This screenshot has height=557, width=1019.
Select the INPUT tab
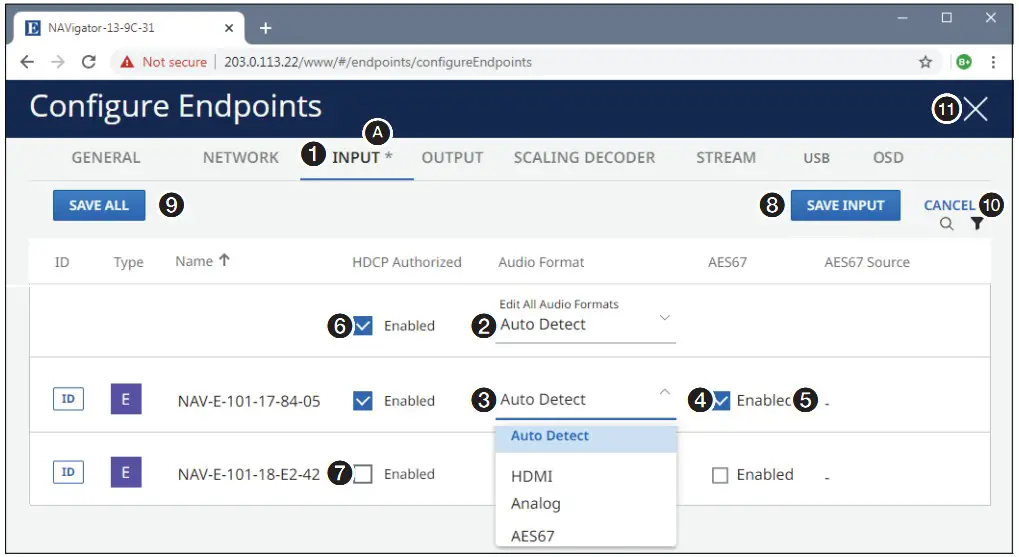tap(356, 158)
